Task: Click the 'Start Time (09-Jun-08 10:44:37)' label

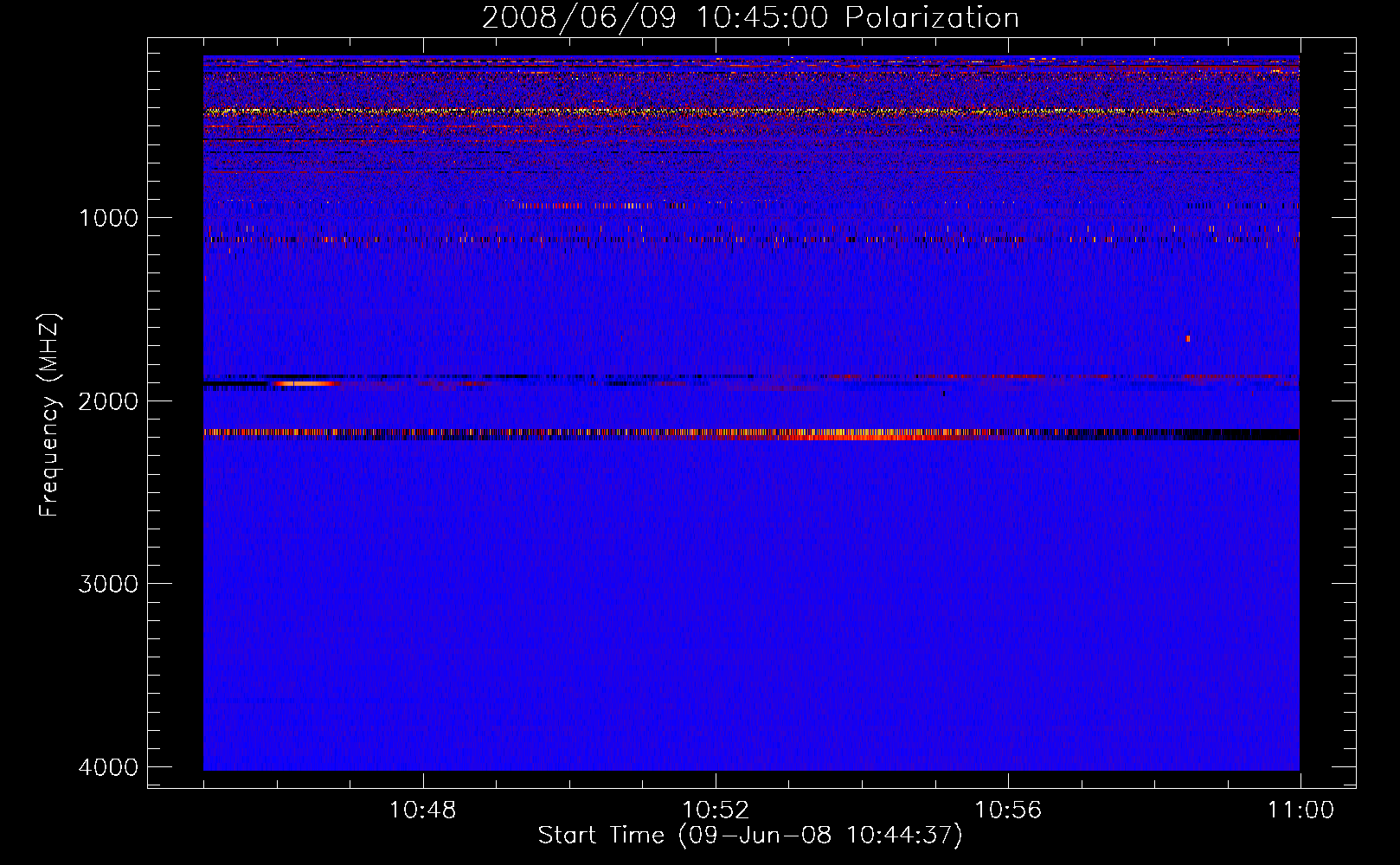Action: tap(750, 836)
